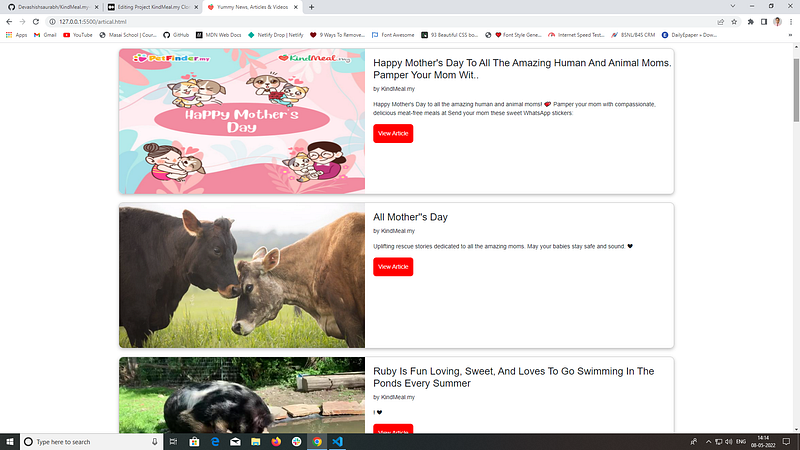Viewport: 800px width, 450px height.
Task: Close the Devashishsaurabh/KindMeal GitHub tab
Action: click(96, 7)
